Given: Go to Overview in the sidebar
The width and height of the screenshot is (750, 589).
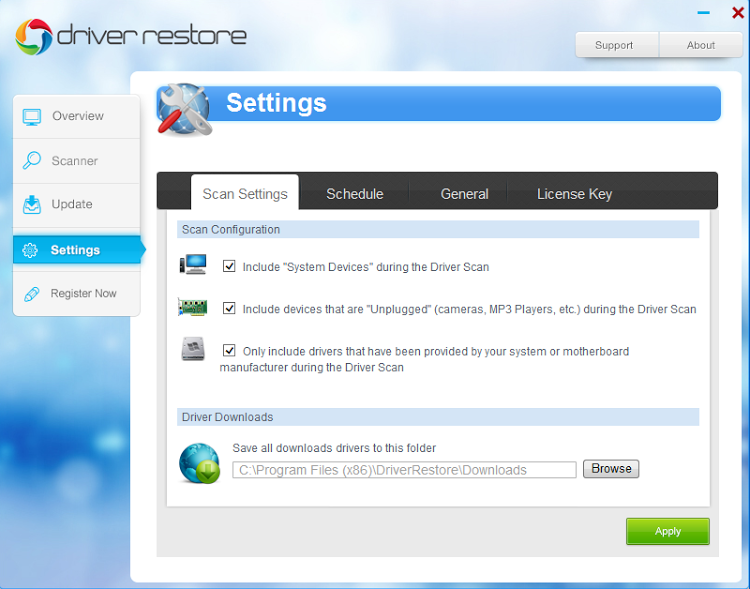Looking at the screenshot, I should (77, 116).
